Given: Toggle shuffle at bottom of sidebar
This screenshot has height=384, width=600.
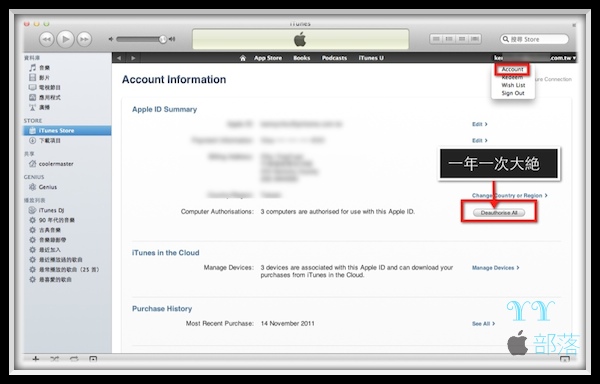Looking at the screenshot, I should pos(55,359).
